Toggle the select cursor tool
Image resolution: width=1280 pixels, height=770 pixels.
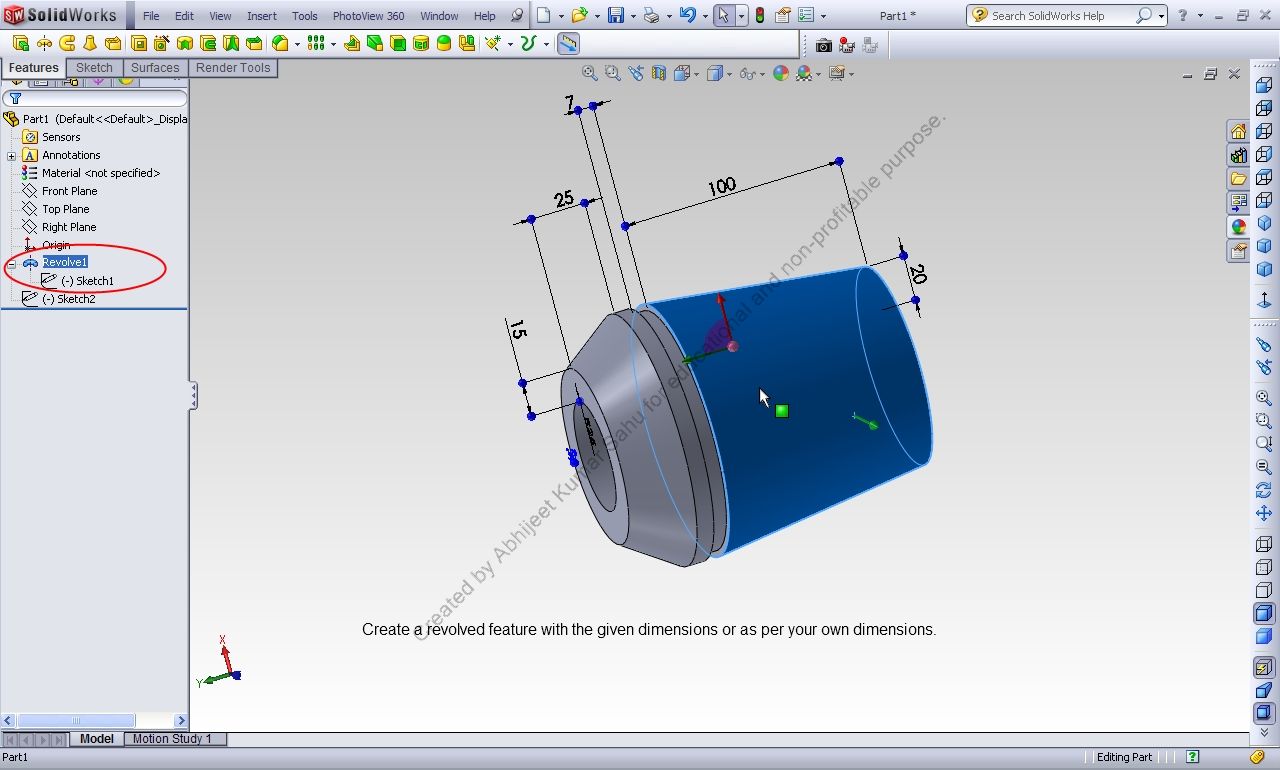click(724, 15)
